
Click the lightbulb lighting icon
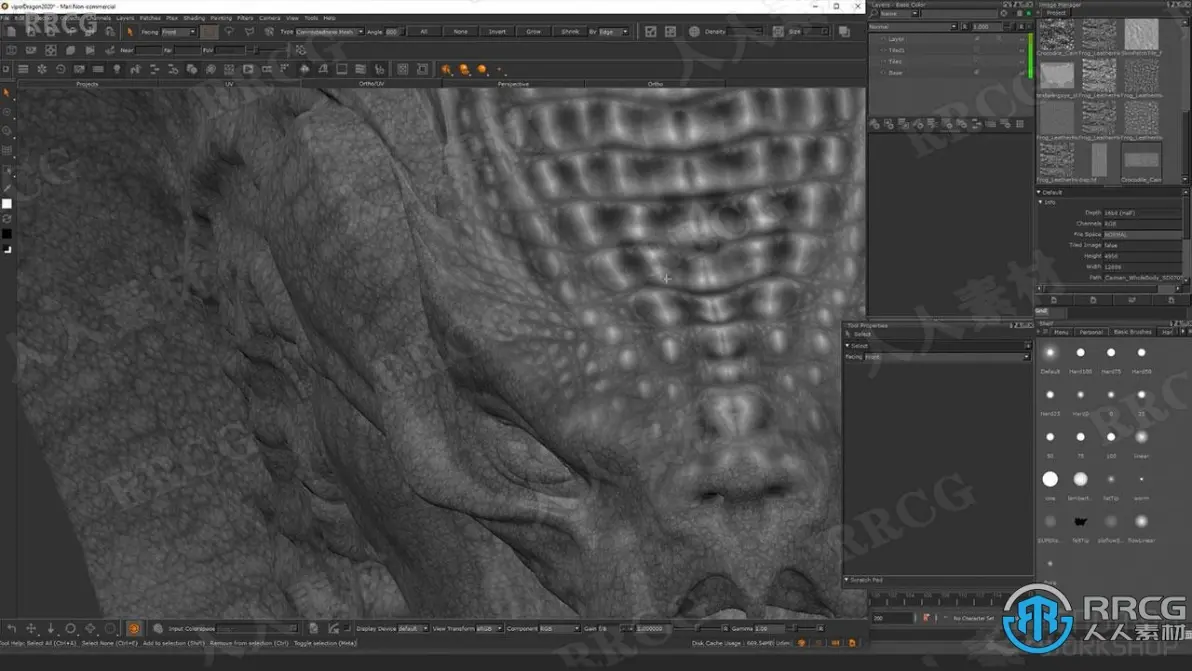116,69
